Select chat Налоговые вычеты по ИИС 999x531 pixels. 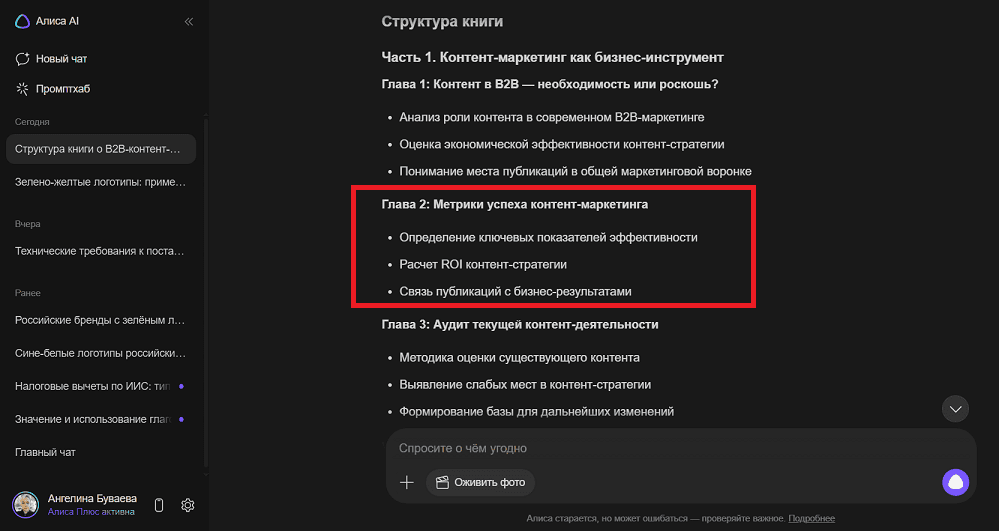pos(92,385)
